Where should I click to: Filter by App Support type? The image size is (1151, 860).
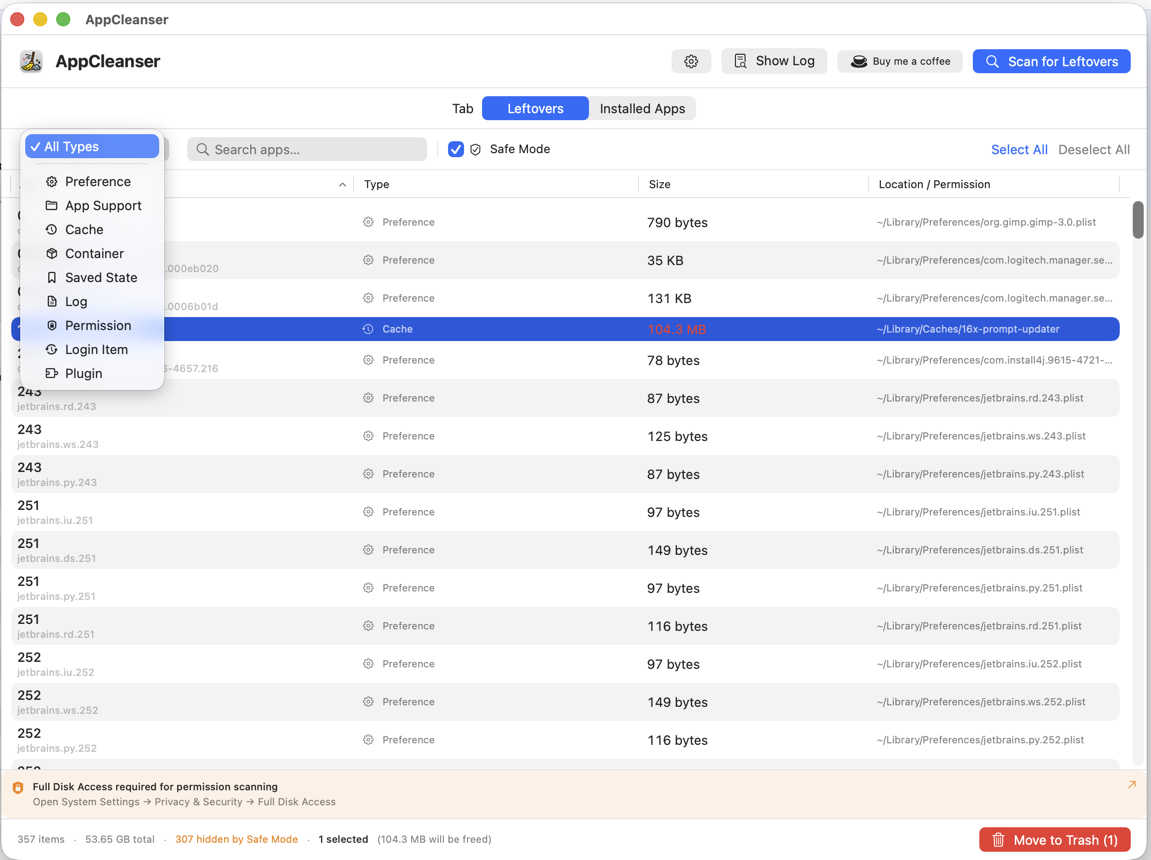coord(92,205)
